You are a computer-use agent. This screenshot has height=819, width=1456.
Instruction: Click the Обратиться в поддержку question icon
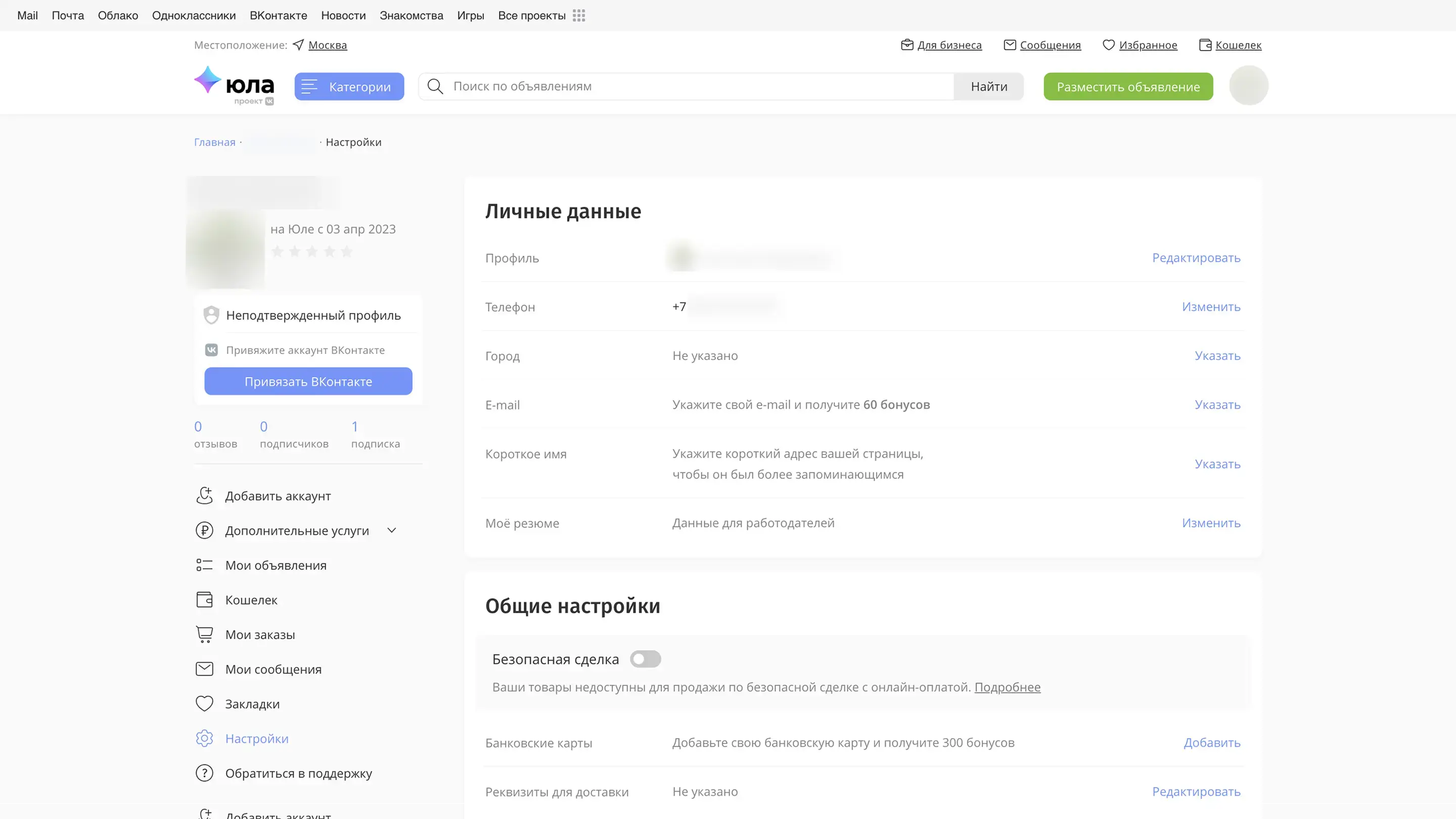point(204,772)
